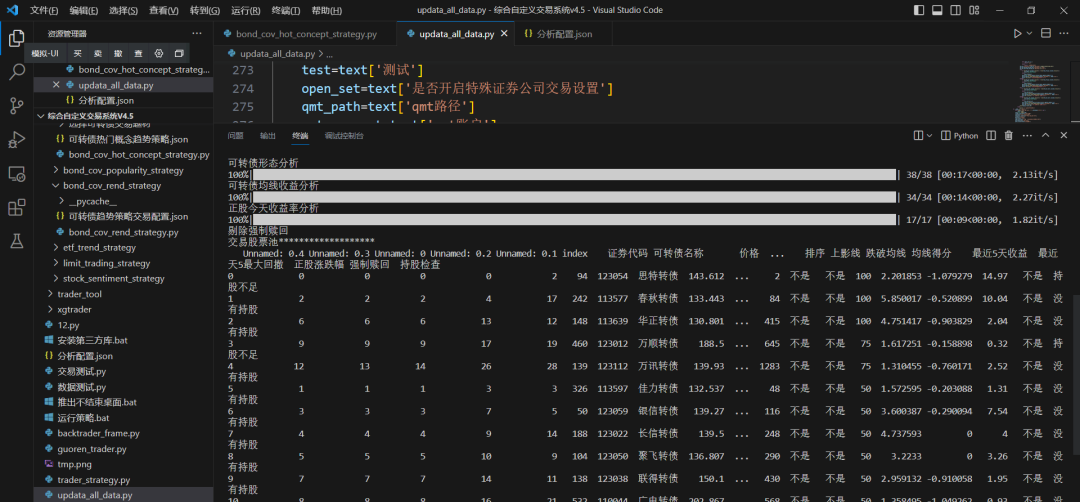Split the terminal
Image resolution: width=1080 pixels, height=502 pixels.
992,136
